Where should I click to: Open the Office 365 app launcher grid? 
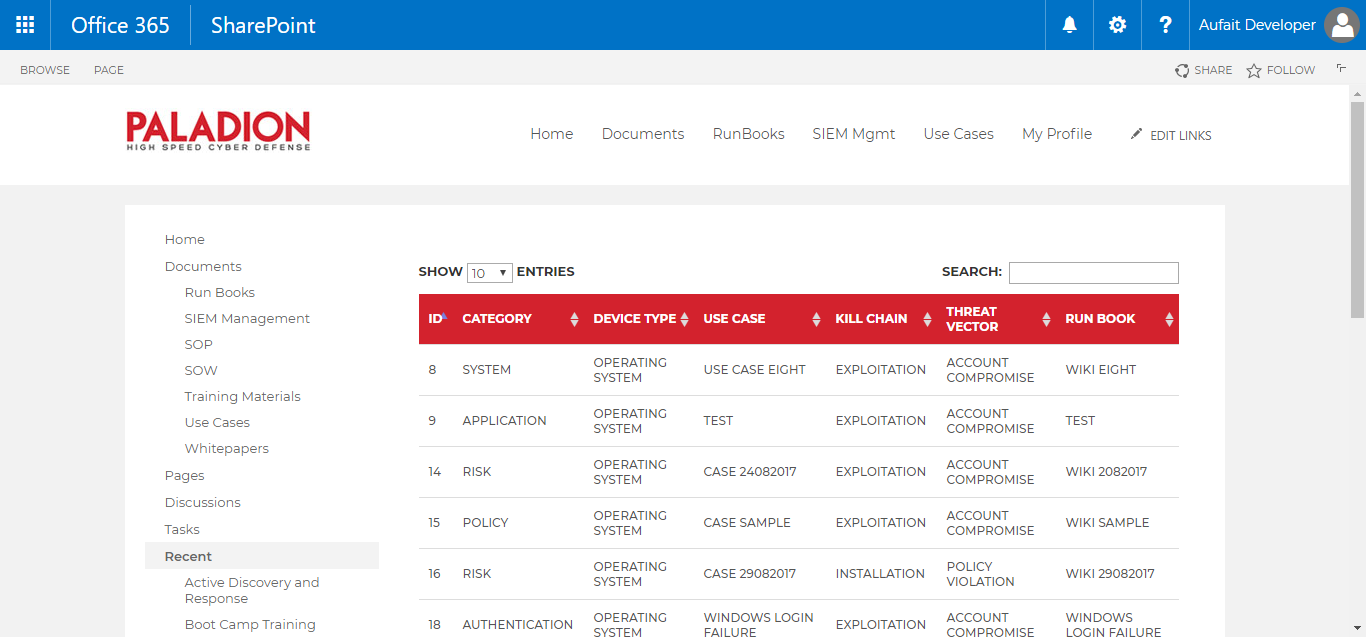pos(24,24)
